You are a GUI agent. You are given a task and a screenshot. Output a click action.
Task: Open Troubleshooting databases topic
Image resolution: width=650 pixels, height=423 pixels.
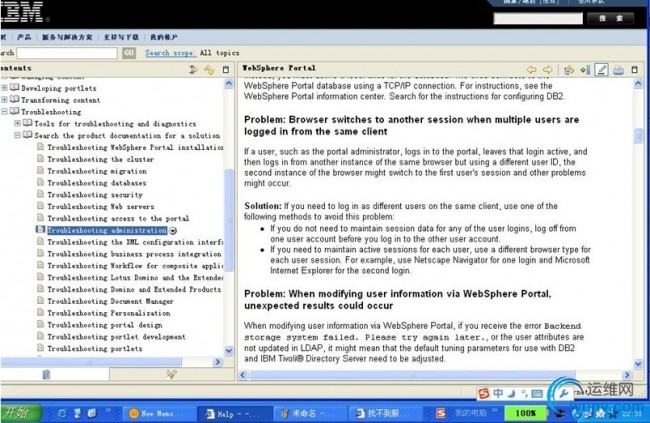(x=97, y=183)
